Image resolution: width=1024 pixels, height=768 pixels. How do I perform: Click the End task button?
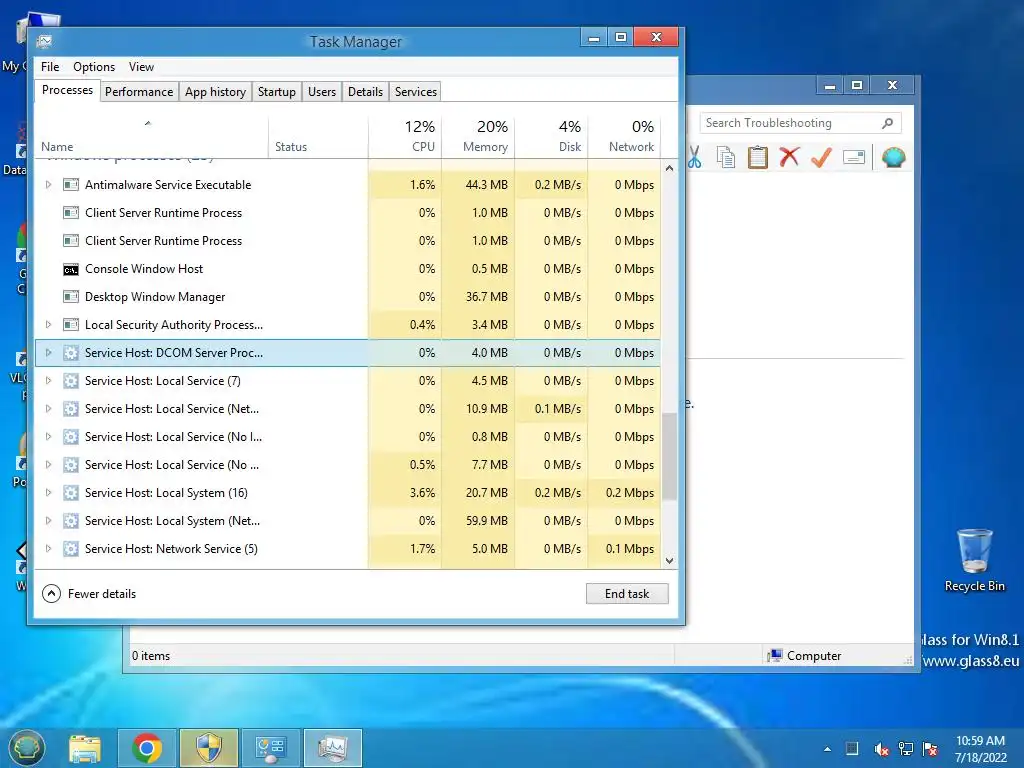pyautogui.click(x=627, y=594)
